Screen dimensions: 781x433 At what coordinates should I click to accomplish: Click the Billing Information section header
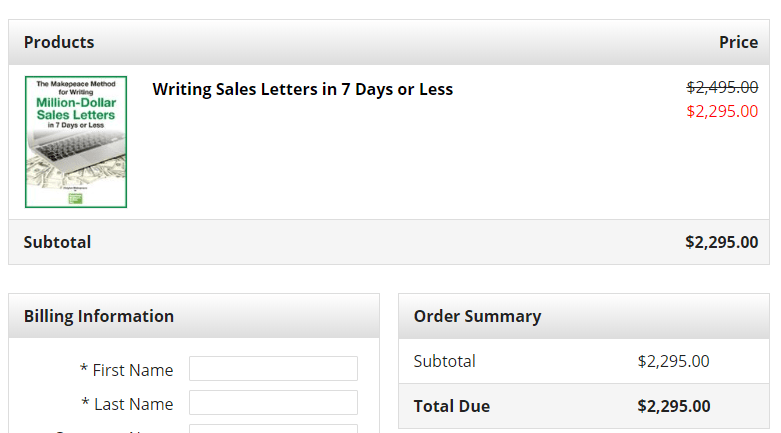tap(99, 316)
